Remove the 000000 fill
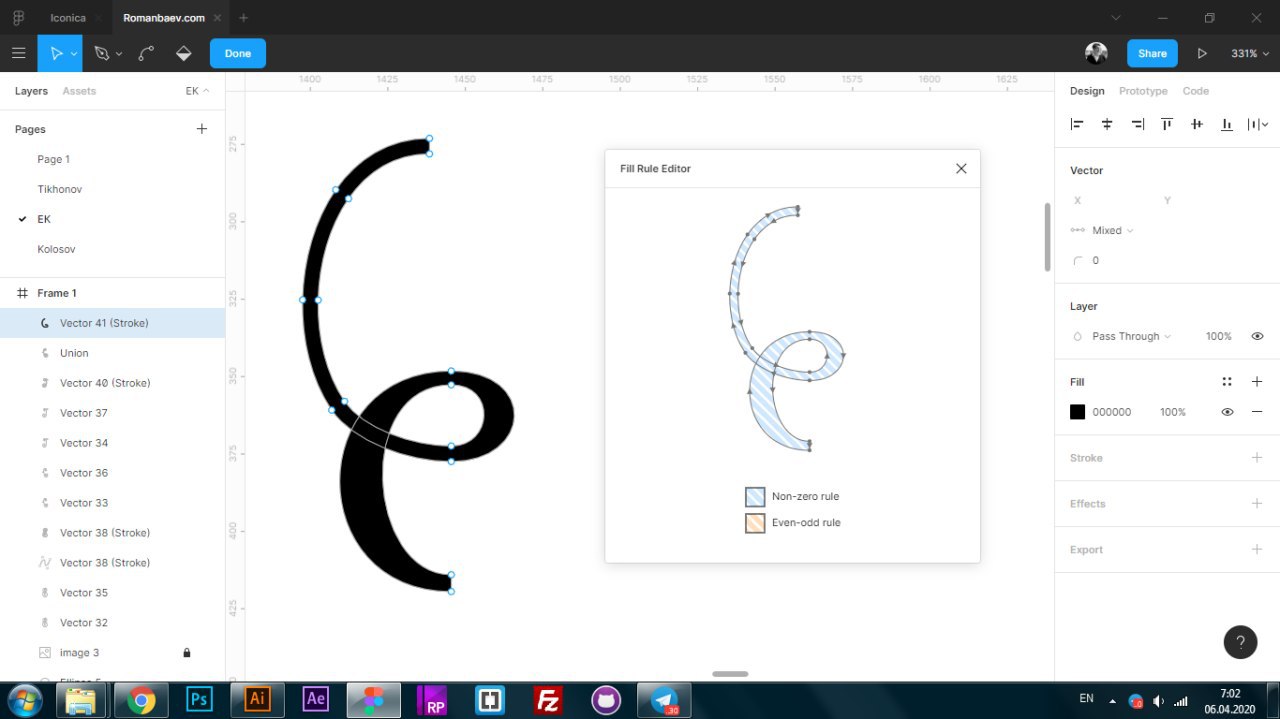Image resolution: width=1280 pixels, height=719 pixels. click(x=1257, y=412)
